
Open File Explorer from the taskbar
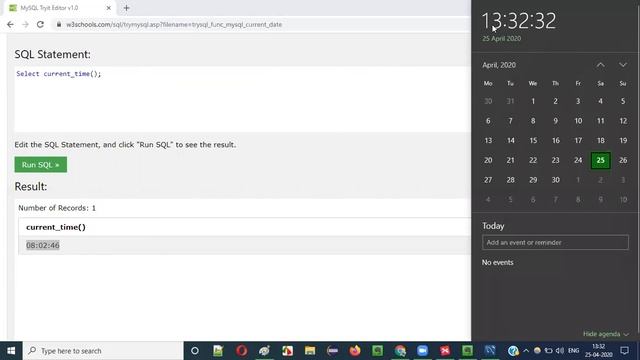310,351
